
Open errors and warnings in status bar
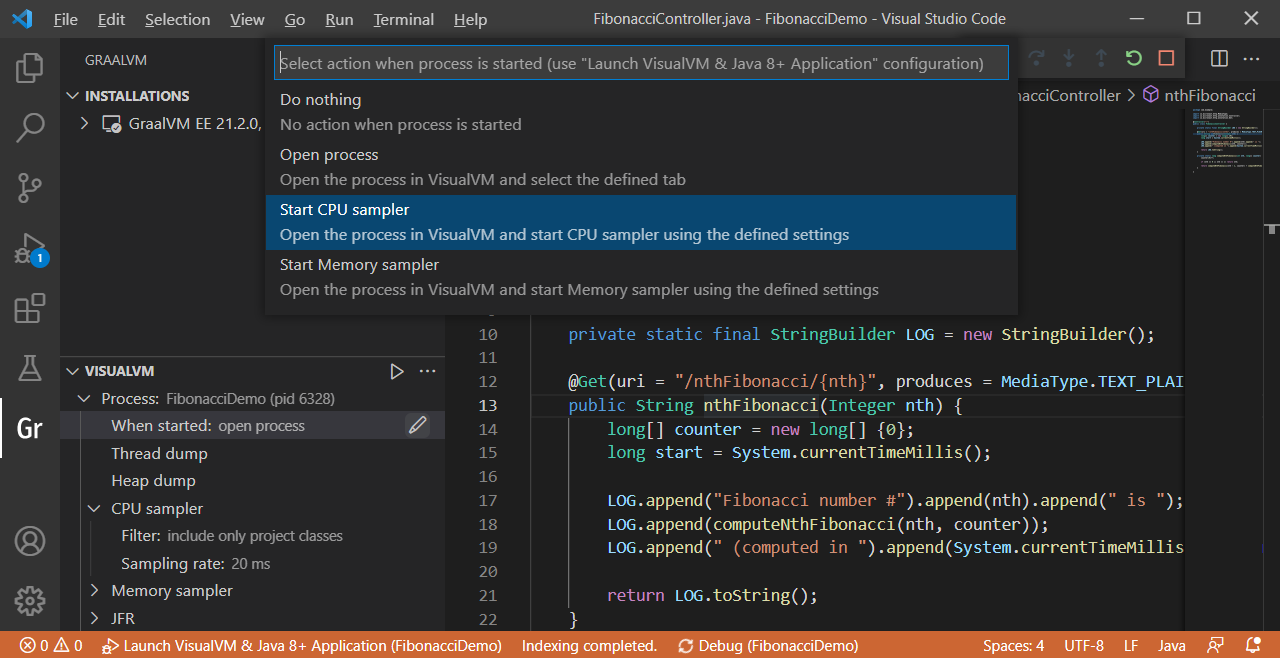tap(51, 646)
